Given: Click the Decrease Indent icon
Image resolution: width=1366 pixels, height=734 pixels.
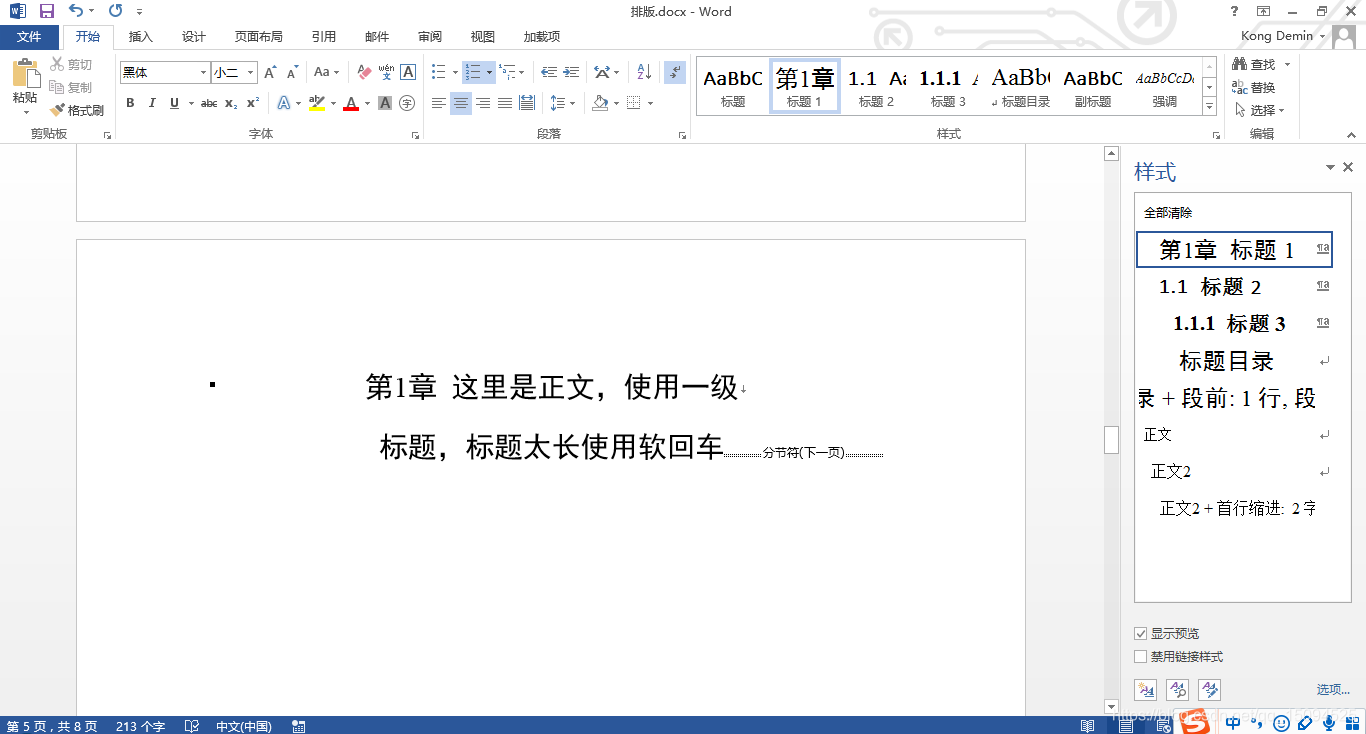Looking at the screenshot, I should (x=548, y=72).
